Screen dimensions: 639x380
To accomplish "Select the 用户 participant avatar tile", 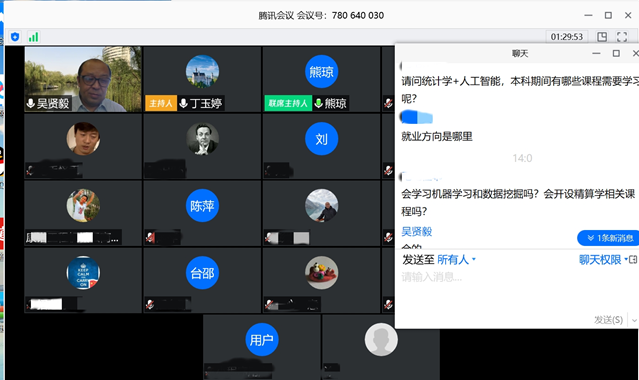I will coord(262,347).
